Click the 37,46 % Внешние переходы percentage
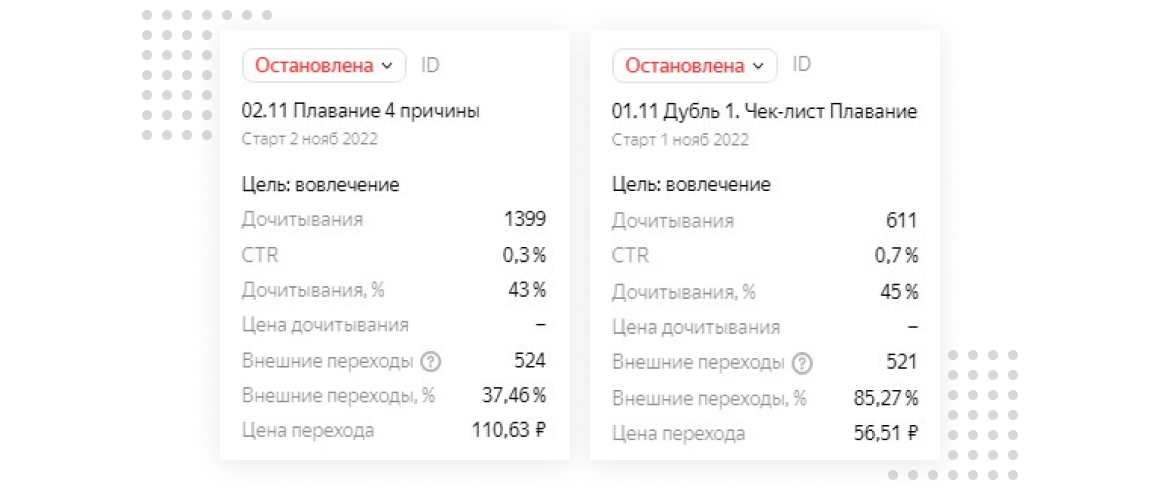The image size is (1160, 490). coord(514,396)
